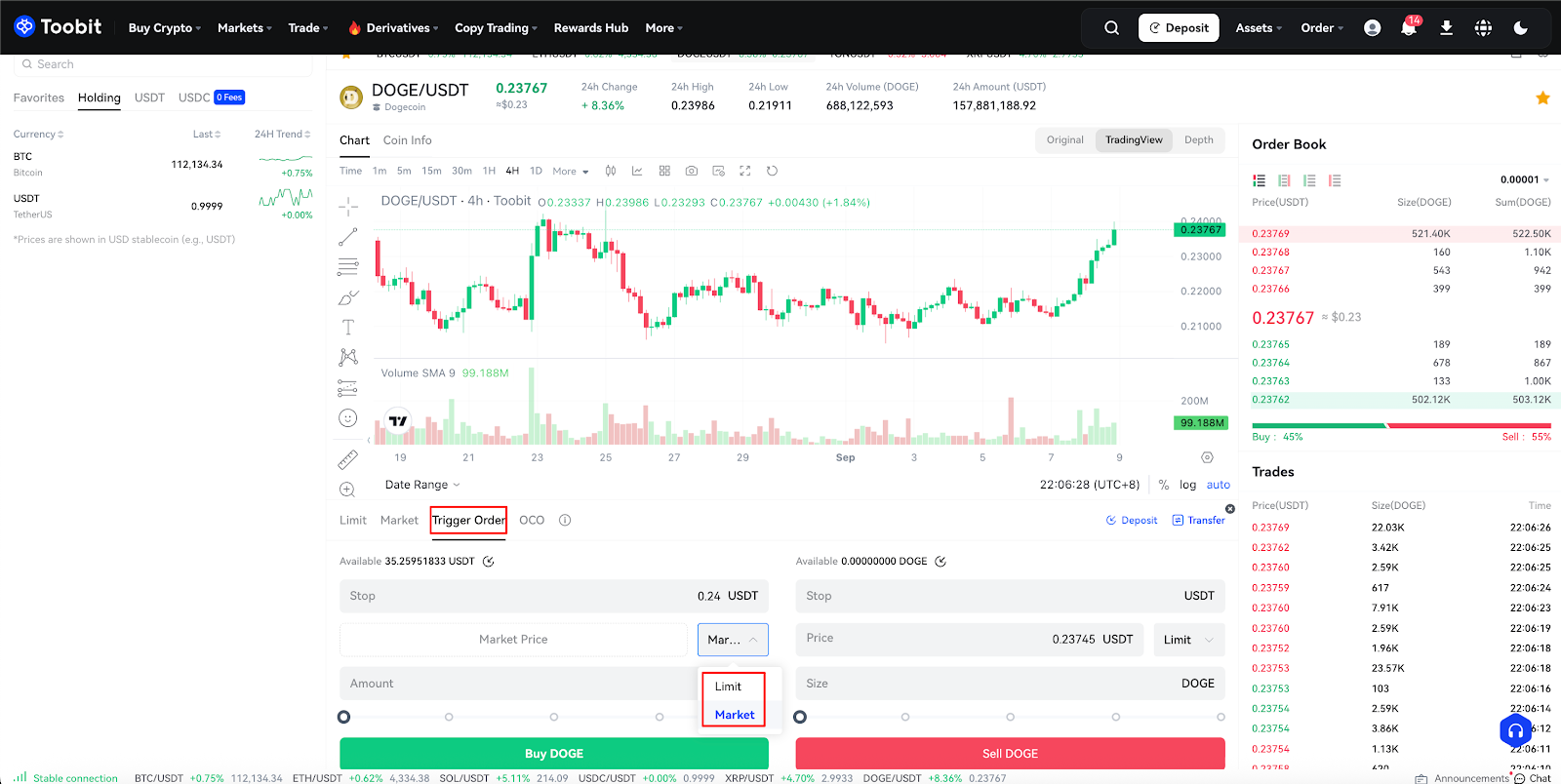Select the brush drawing tool

[348, 297]
